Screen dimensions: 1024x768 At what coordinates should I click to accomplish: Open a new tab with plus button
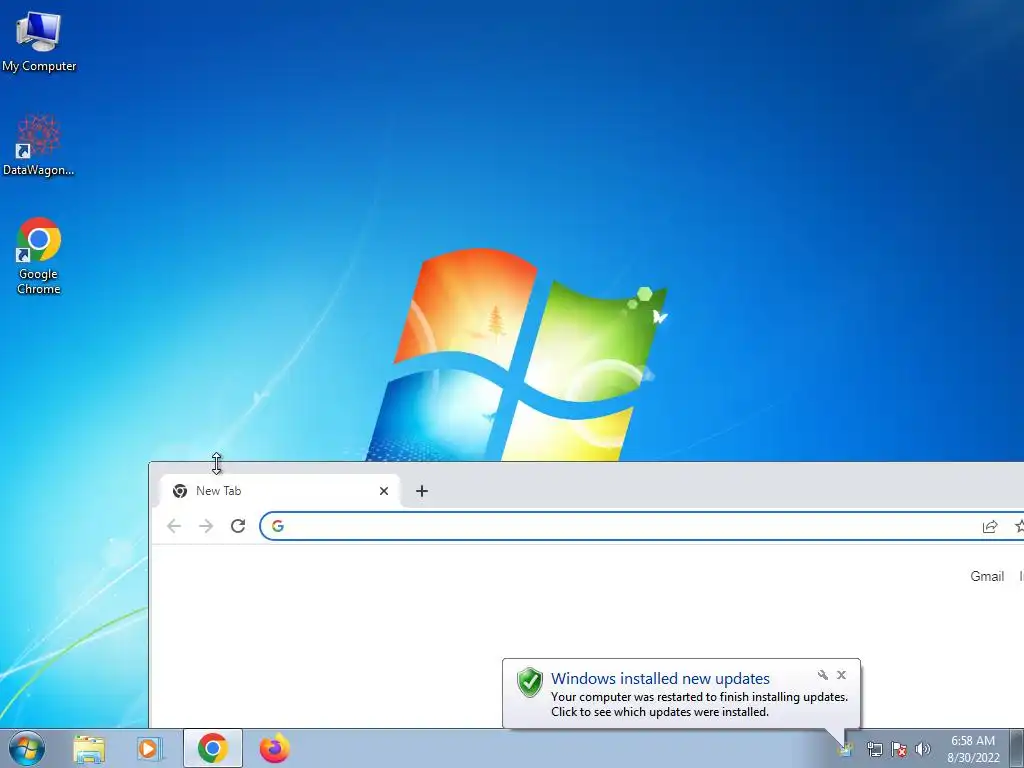[422, 491]
